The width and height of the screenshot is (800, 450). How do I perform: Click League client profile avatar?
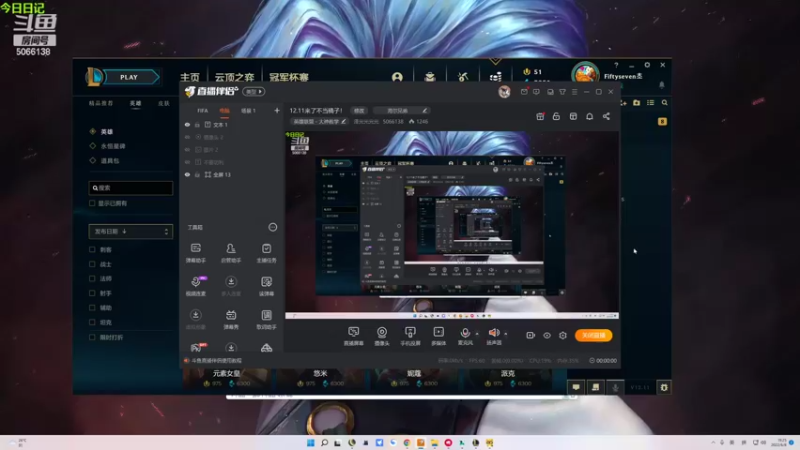585,74
